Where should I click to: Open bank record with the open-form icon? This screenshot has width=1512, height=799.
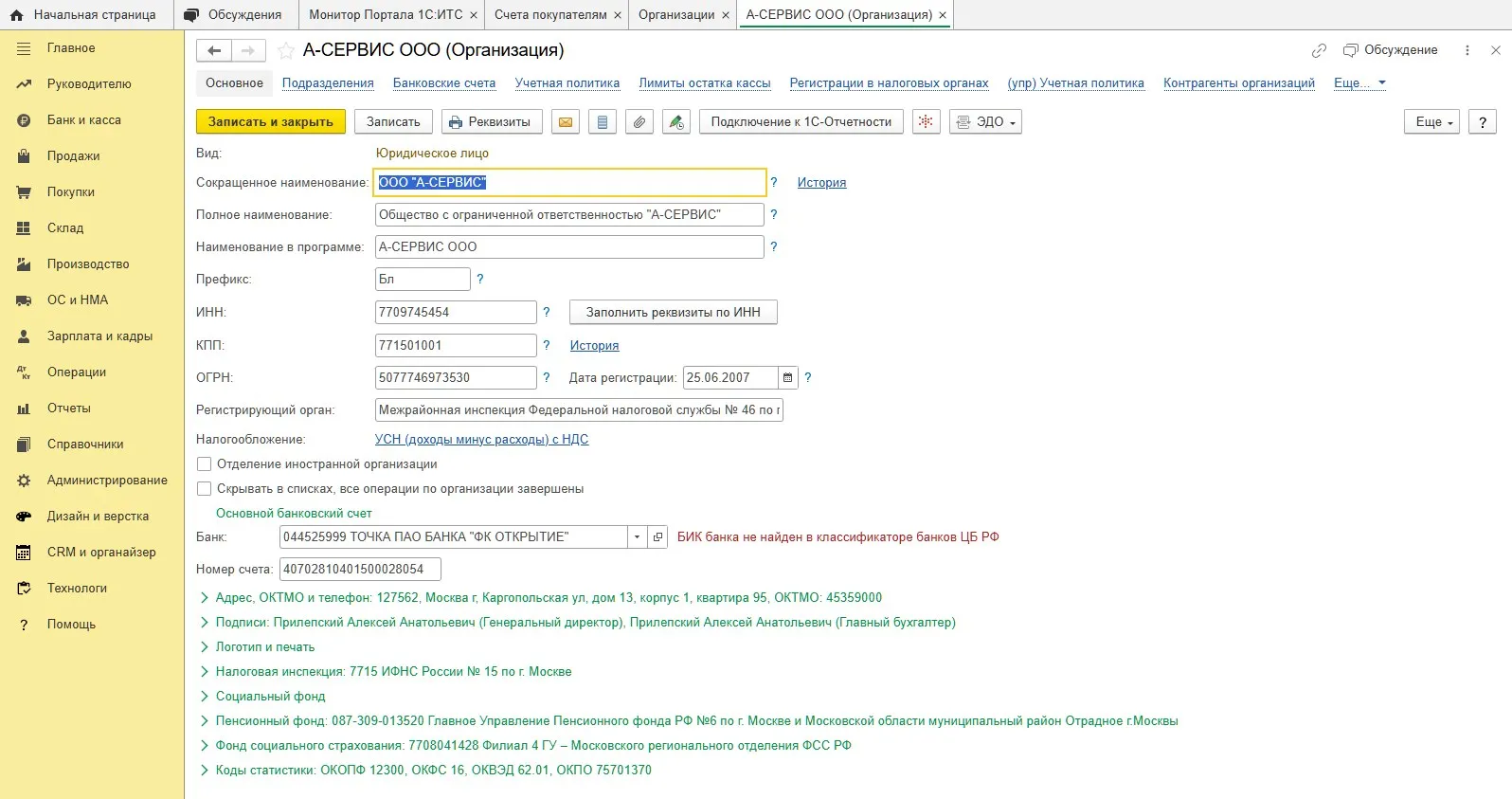pos(658,537)
